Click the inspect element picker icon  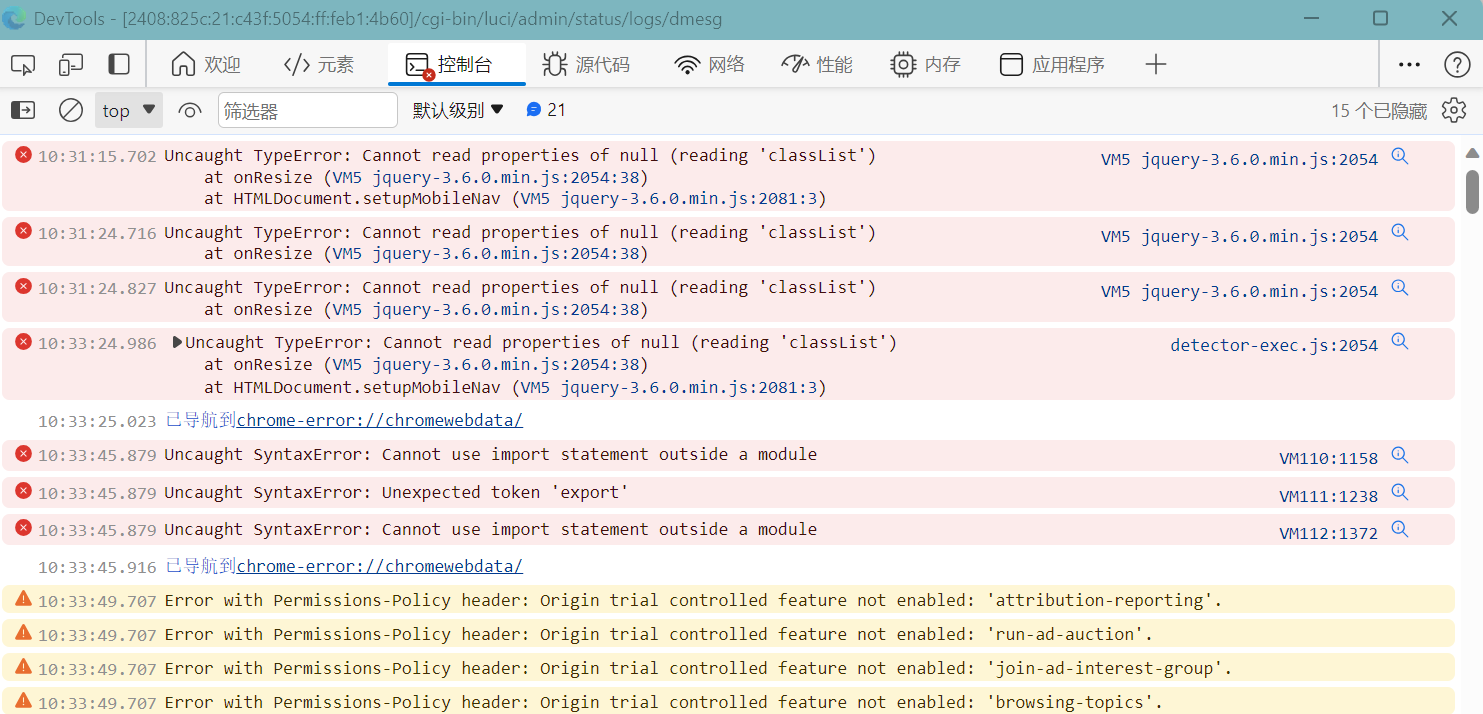pyautogui.click(x=23, y=65)
